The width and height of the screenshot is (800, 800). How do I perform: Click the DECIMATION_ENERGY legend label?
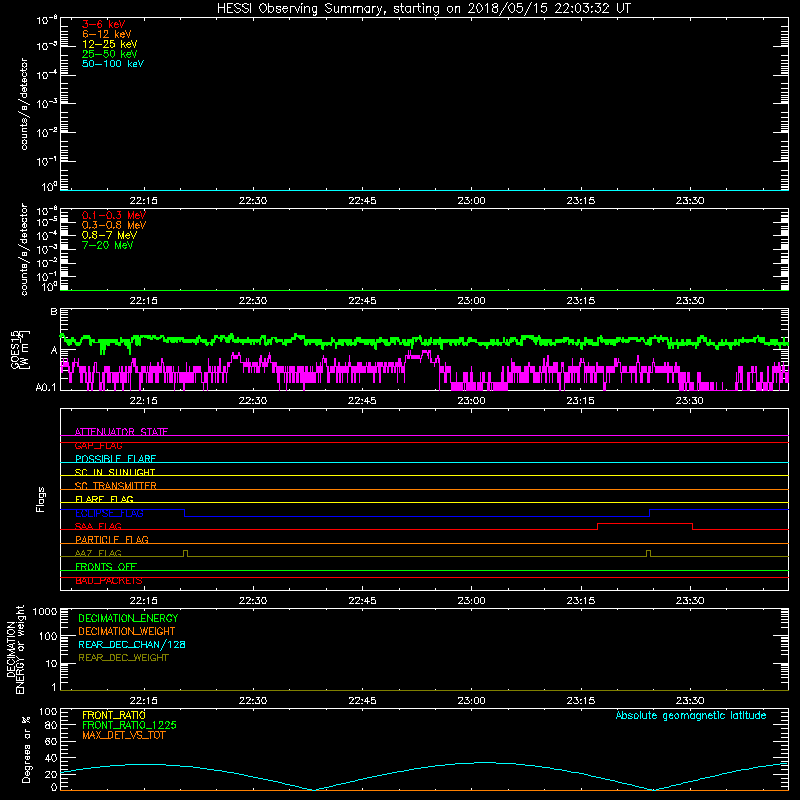128,618
